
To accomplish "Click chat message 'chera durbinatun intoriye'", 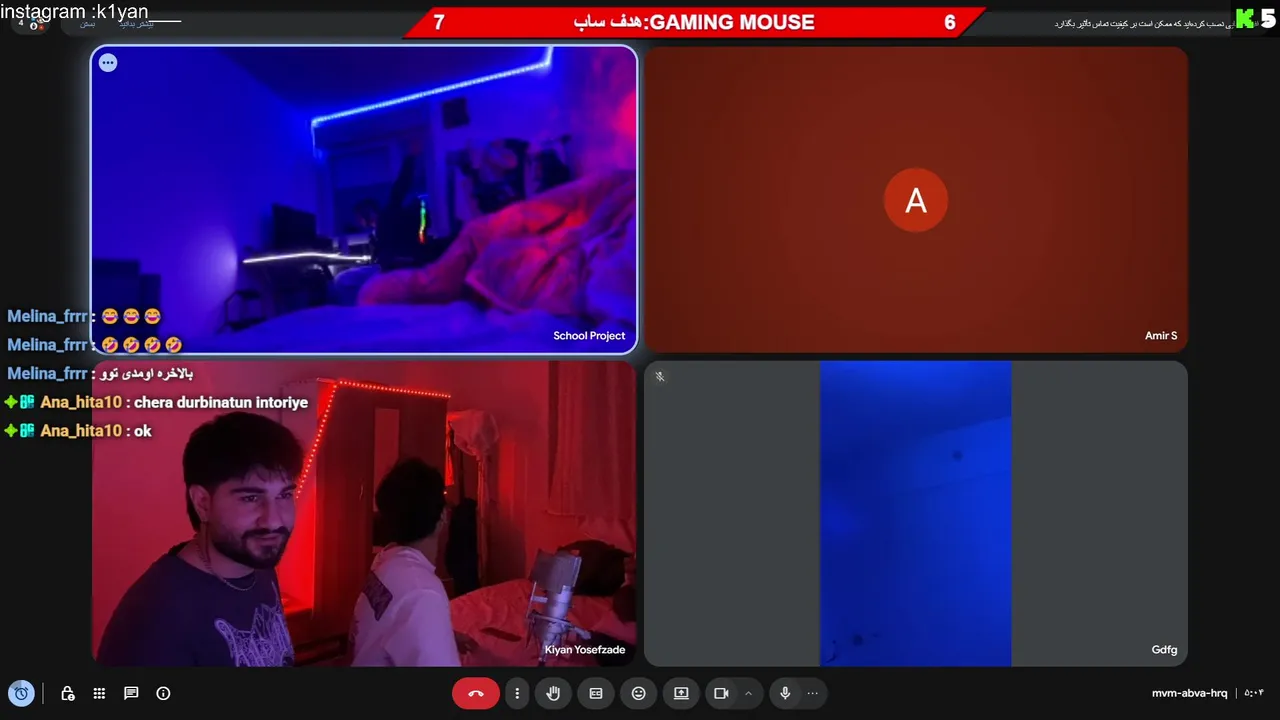I will click(x=220, y=402).
